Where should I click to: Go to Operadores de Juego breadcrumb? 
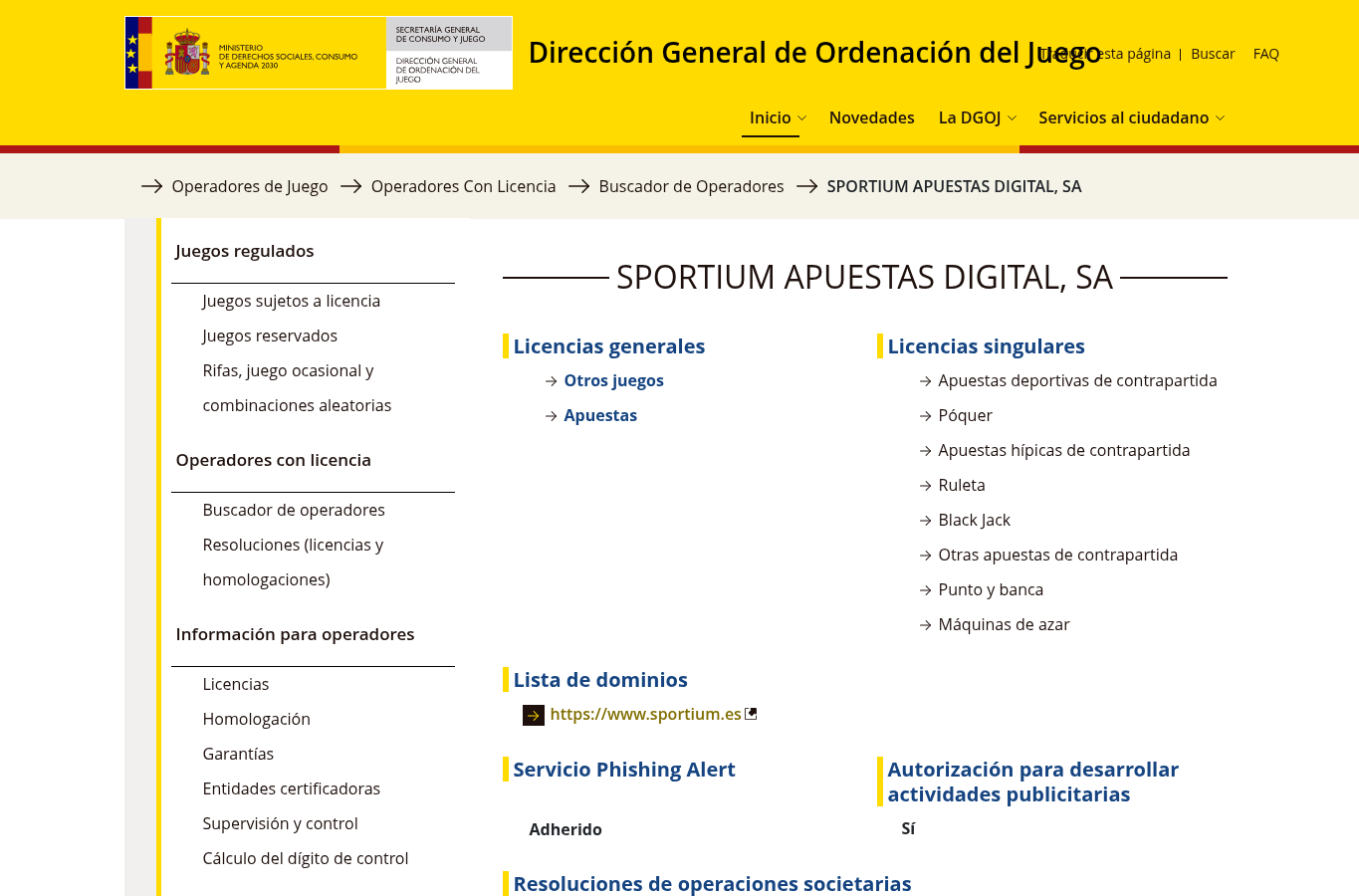[x=249, y=186]
